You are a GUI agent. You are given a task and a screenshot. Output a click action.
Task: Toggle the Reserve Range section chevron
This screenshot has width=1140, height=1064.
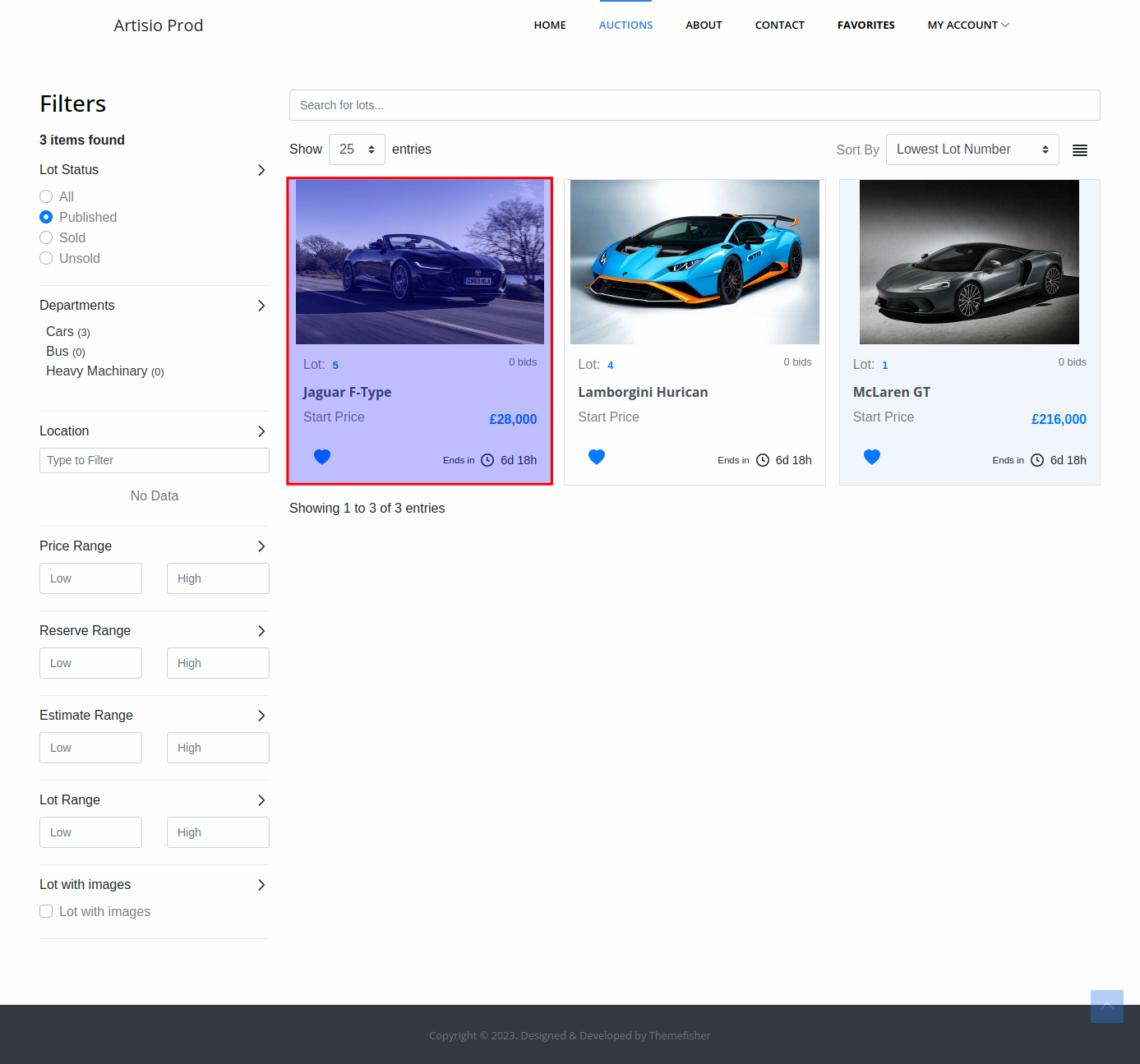click(261, 631)
